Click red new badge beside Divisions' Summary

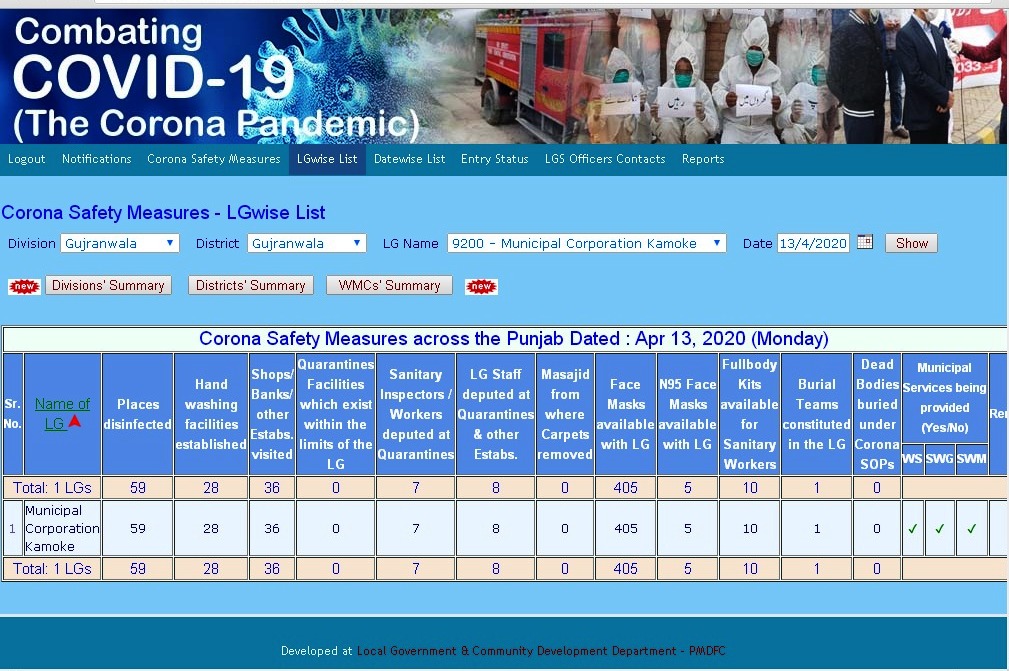coord(24,286)
